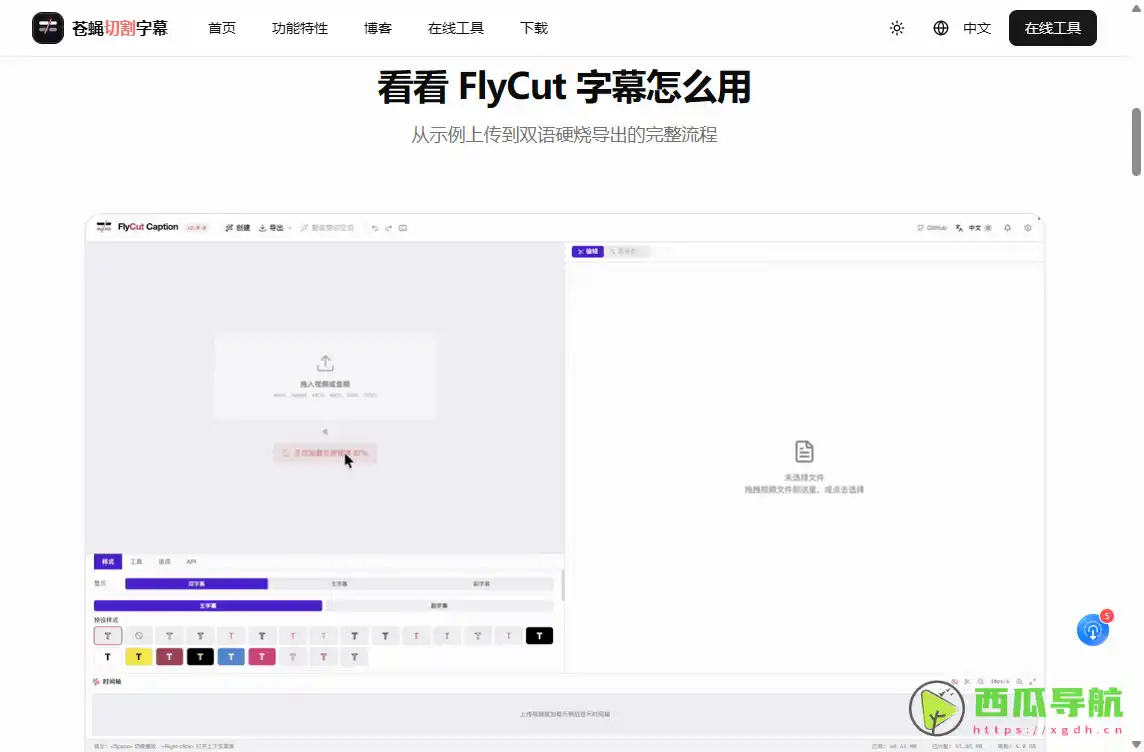Pick the blue T subtitle preset
This screenshot has height=752, width=1144.
tap(231, 657)
